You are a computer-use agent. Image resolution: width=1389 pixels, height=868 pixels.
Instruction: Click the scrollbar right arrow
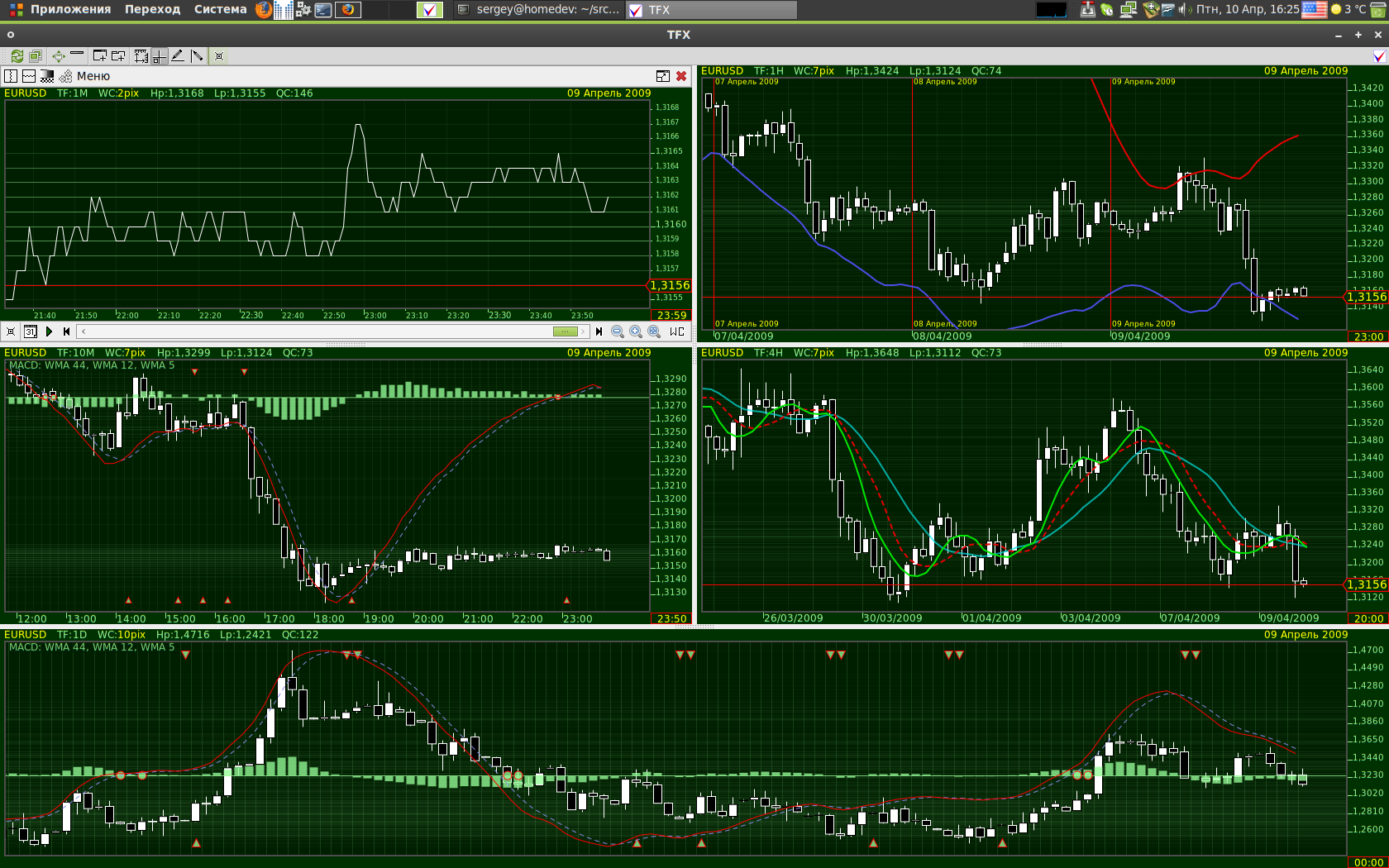click(x=583, y=331)
